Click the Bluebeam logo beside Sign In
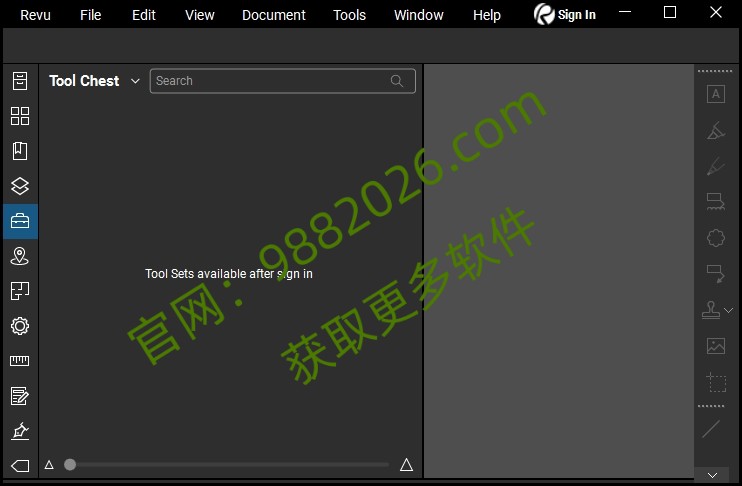 point(544,14)
